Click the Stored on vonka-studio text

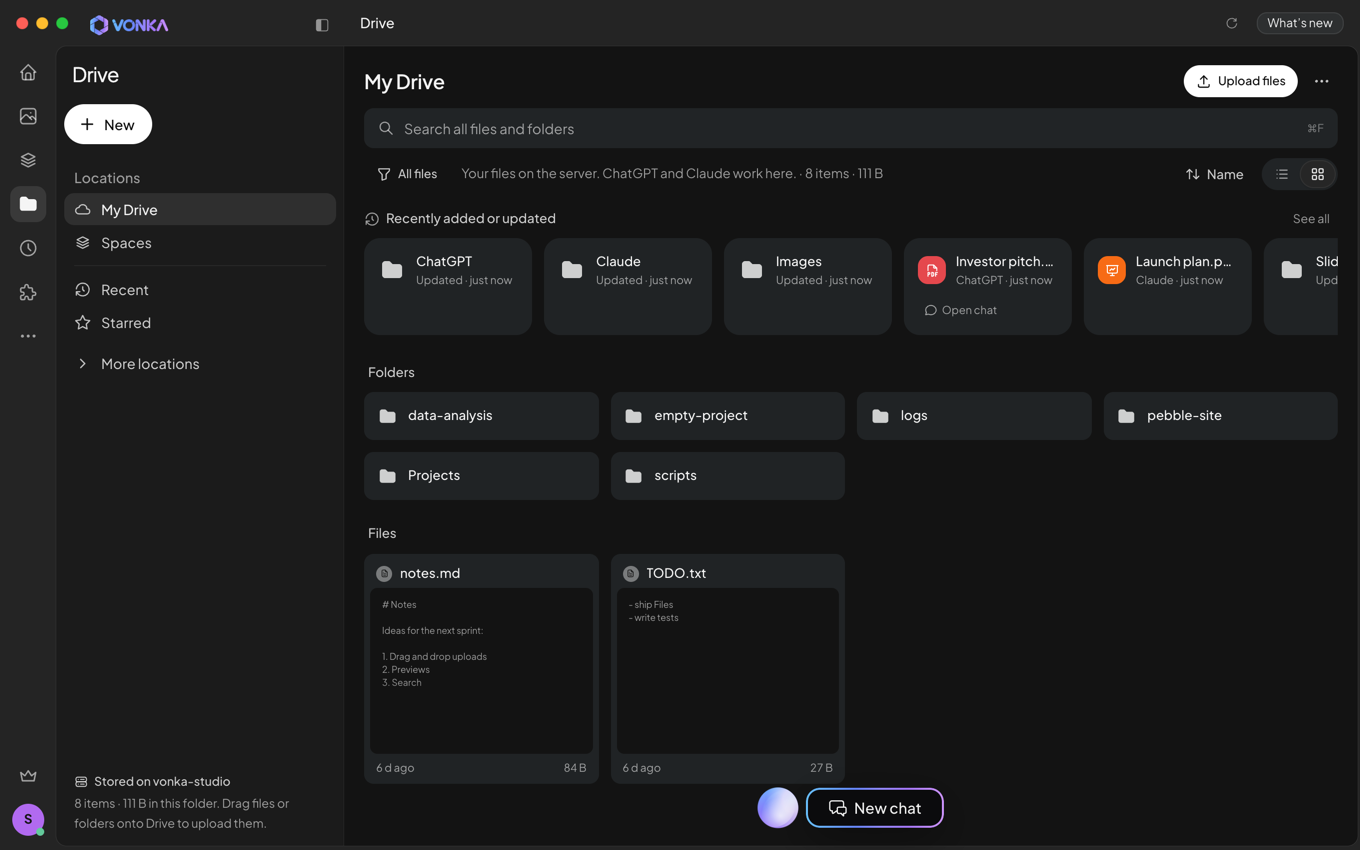(162, 782)
